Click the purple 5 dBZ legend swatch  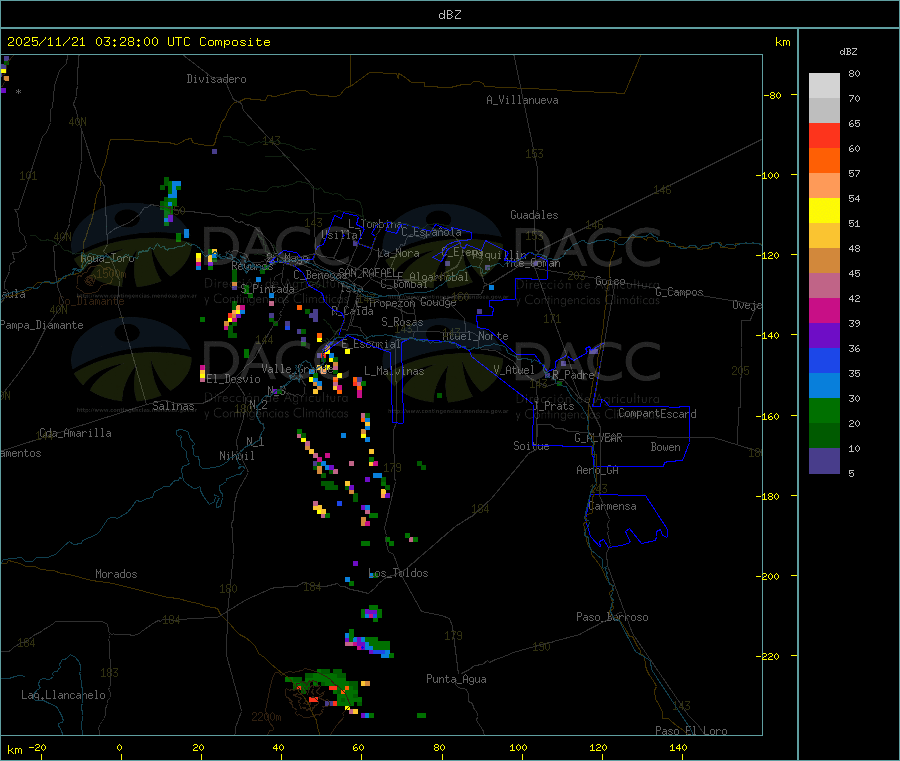pos(824,461)
